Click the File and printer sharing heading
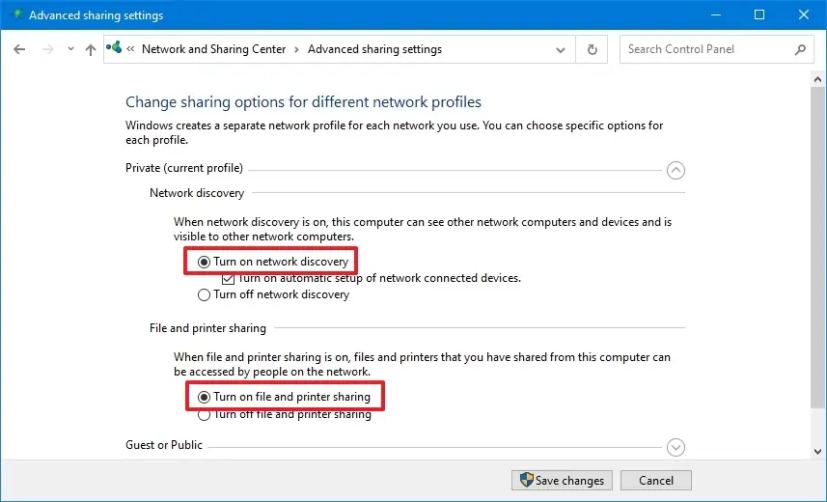Image resolution: width=827 pixels, height=502 pixels. pos(208,328)
